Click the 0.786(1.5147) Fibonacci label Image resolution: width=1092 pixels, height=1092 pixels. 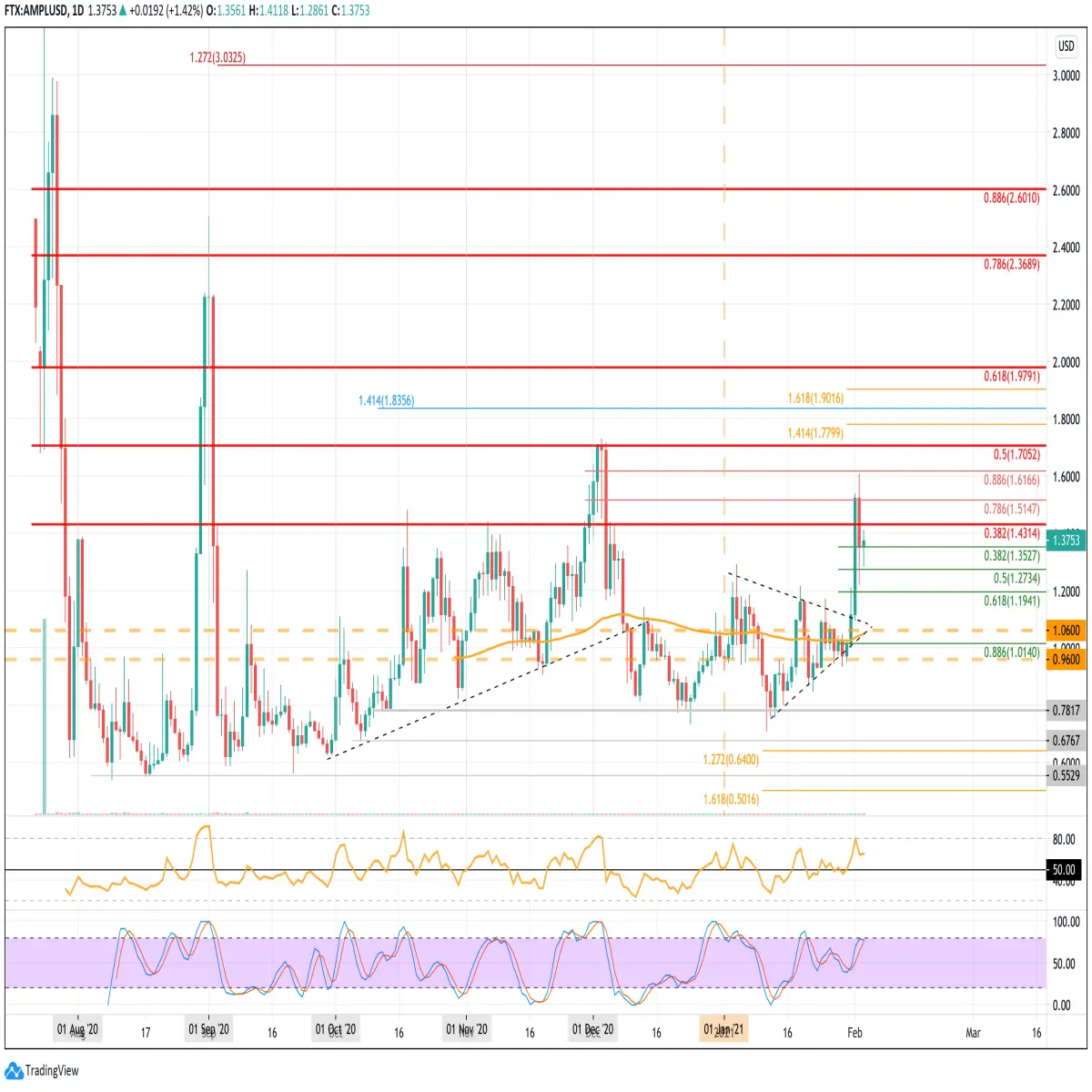1011,509
